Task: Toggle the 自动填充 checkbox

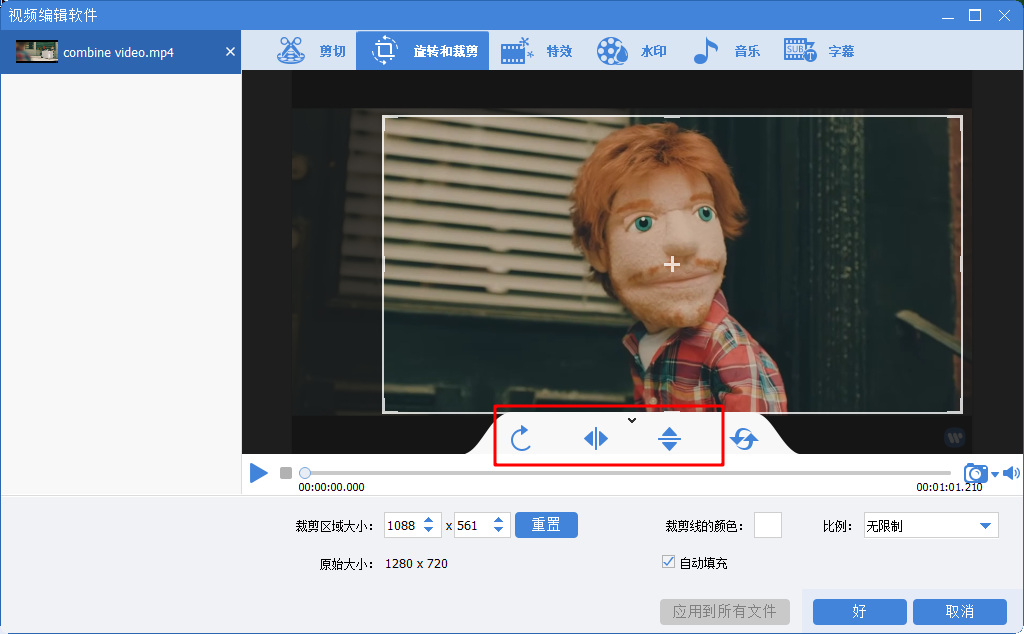Action: pos(668,562)
